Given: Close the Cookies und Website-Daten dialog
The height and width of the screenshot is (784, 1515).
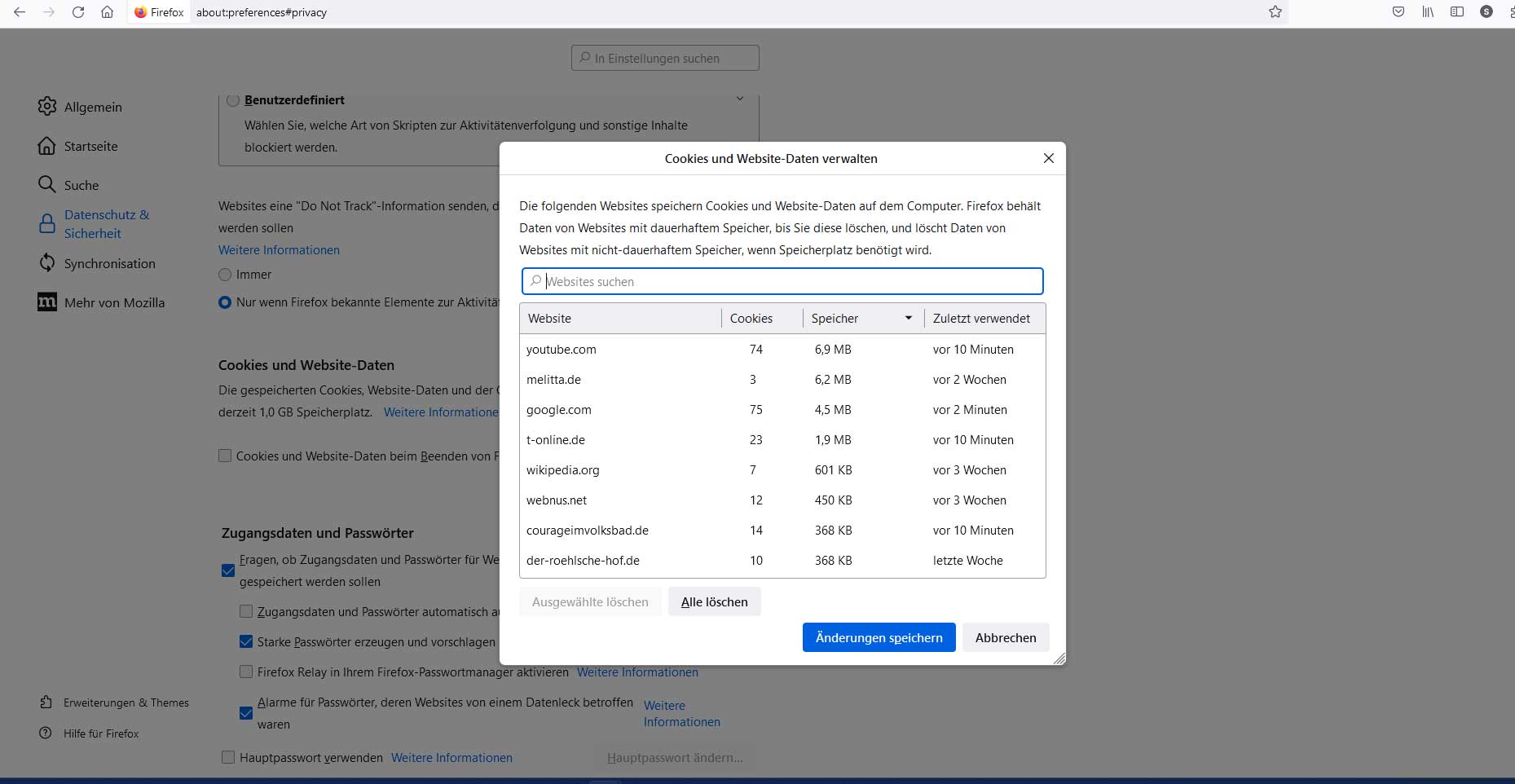Looking at the screenshot, I should click(x=1049, y=158).
